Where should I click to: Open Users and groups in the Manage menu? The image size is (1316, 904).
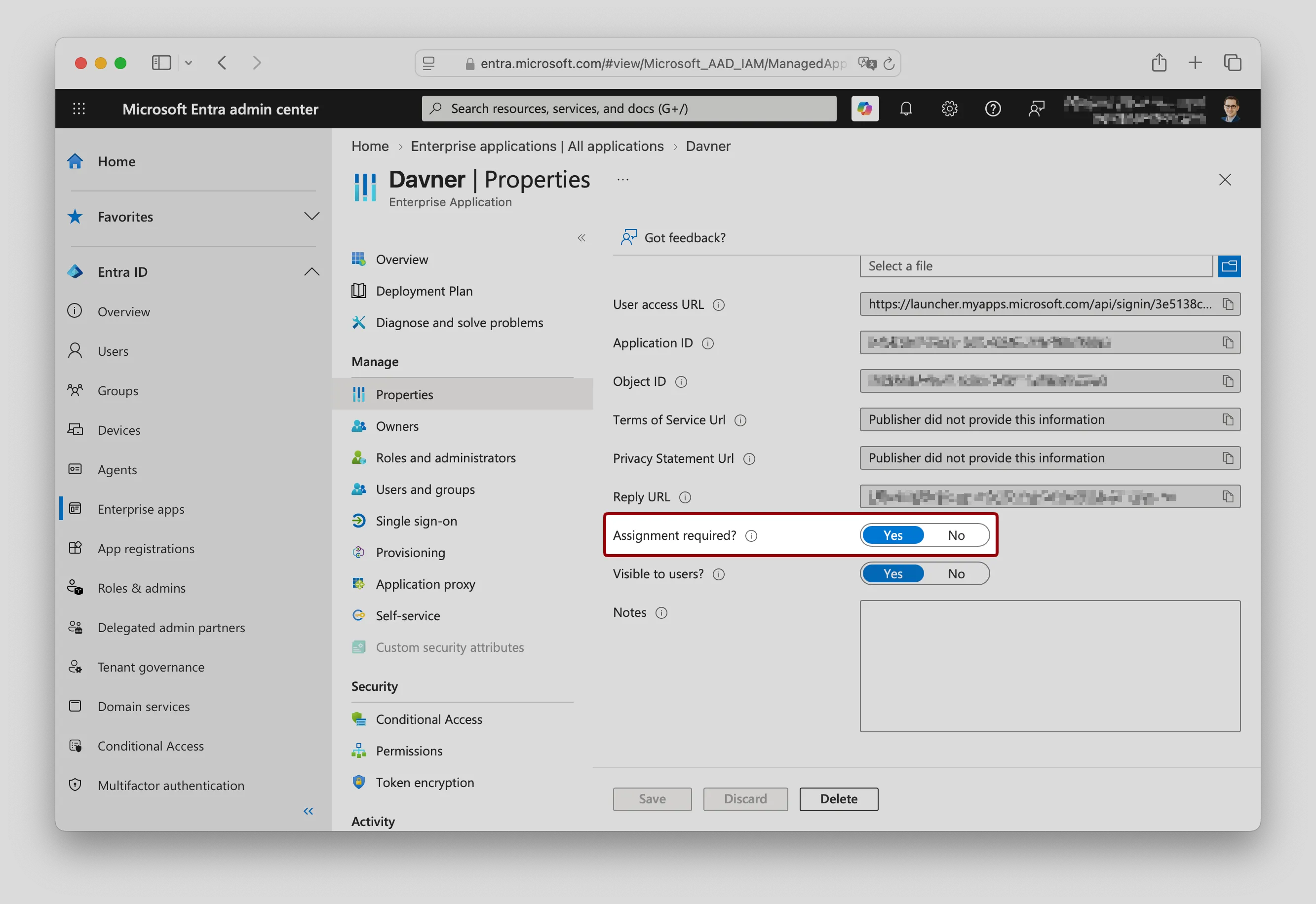pos(425,490)
